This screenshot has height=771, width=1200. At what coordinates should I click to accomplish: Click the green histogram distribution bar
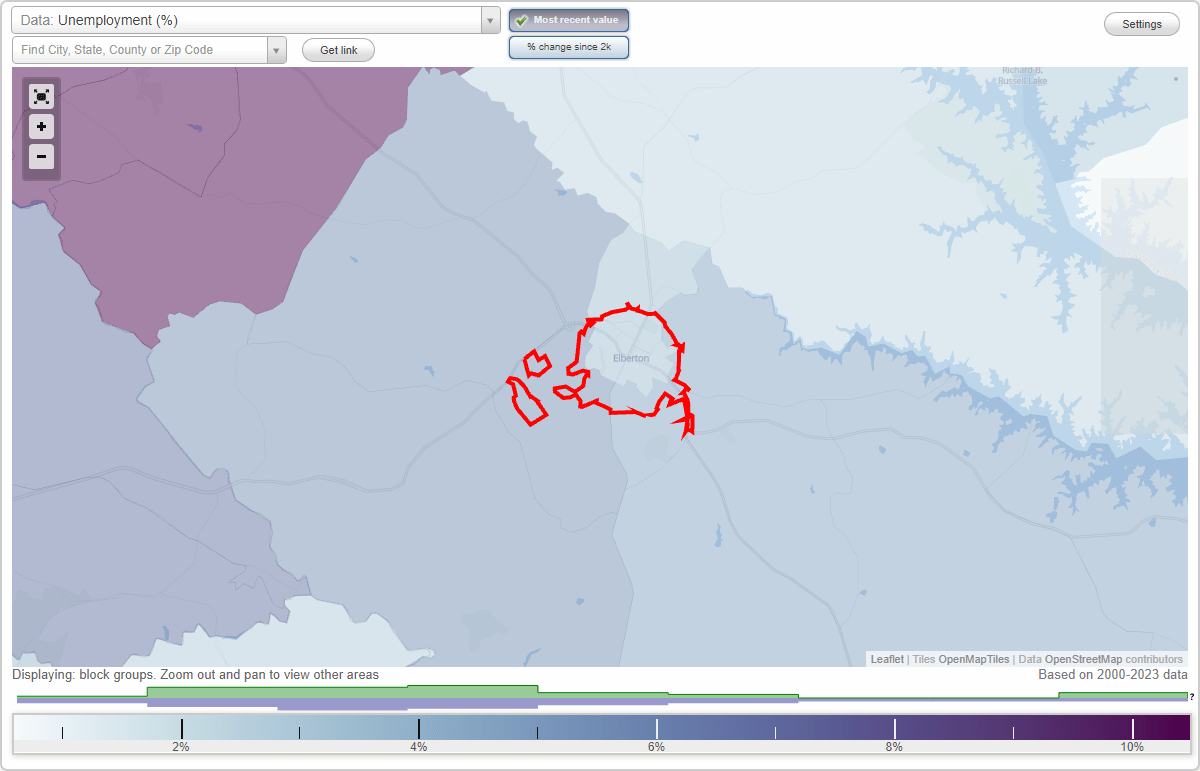(x=602, y=692)
